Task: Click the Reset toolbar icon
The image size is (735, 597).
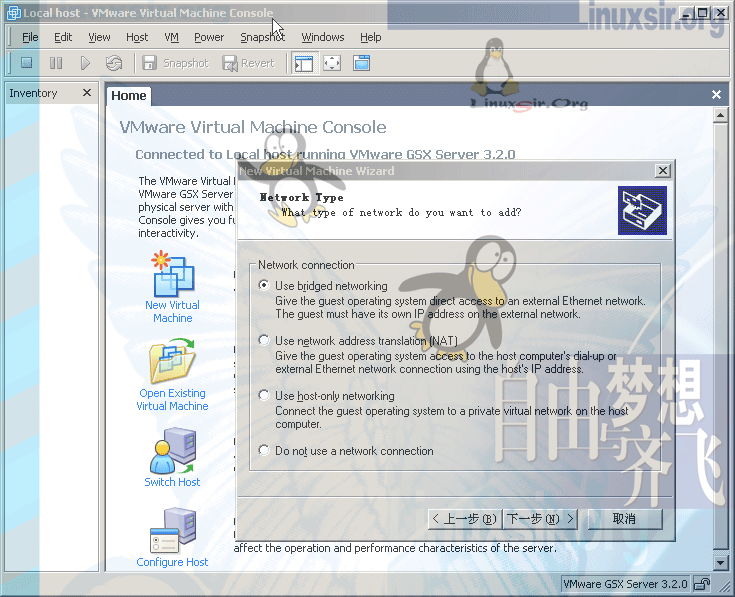Action: (x=114, y=63)
